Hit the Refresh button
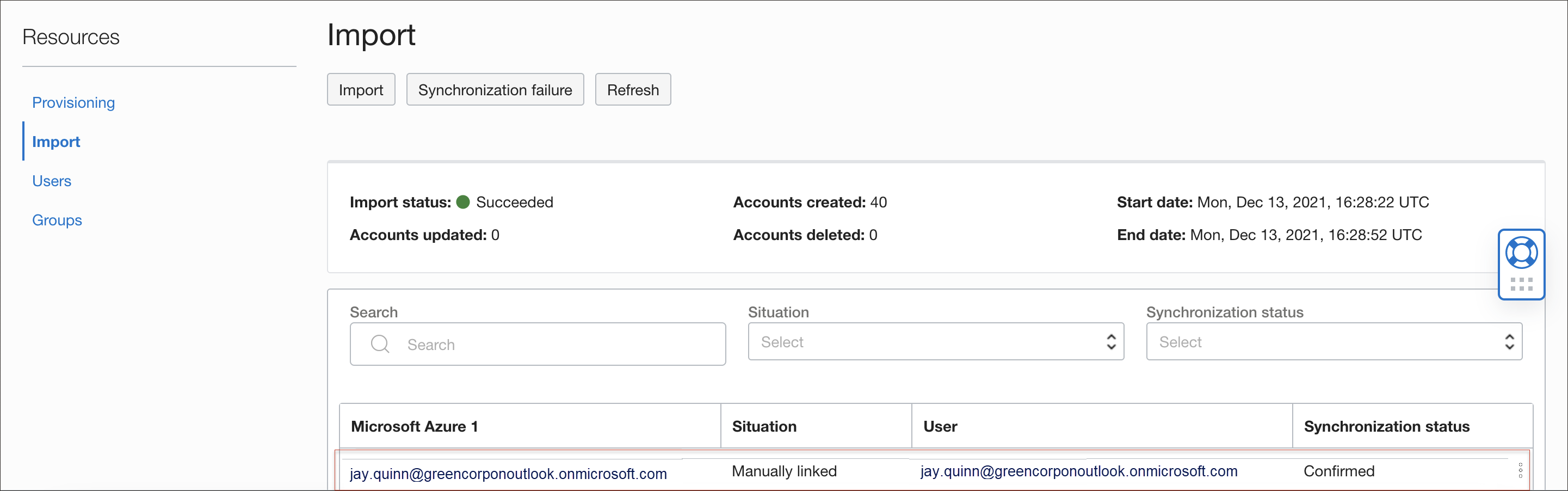The width and height of the screenshot is (1568, 491). point(632,90)
